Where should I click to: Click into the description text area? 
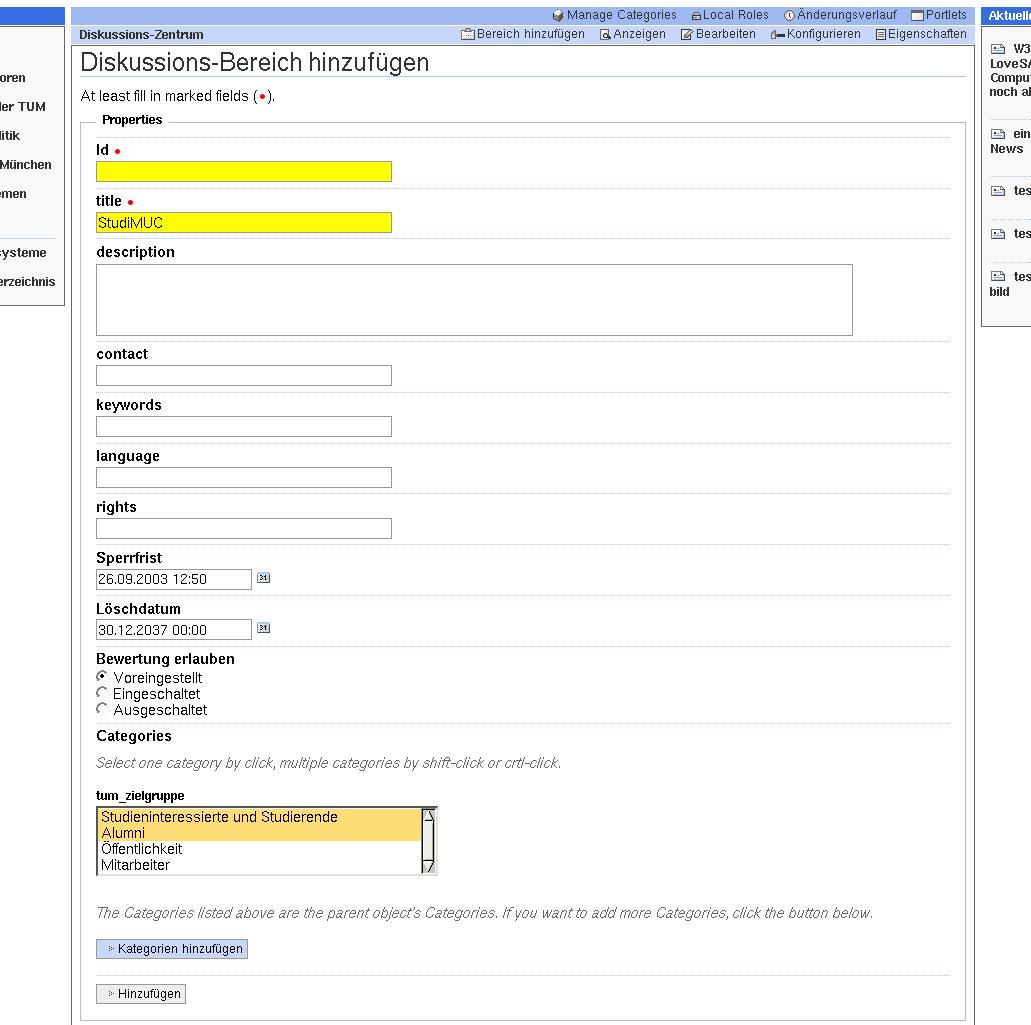tap(474, 300)
